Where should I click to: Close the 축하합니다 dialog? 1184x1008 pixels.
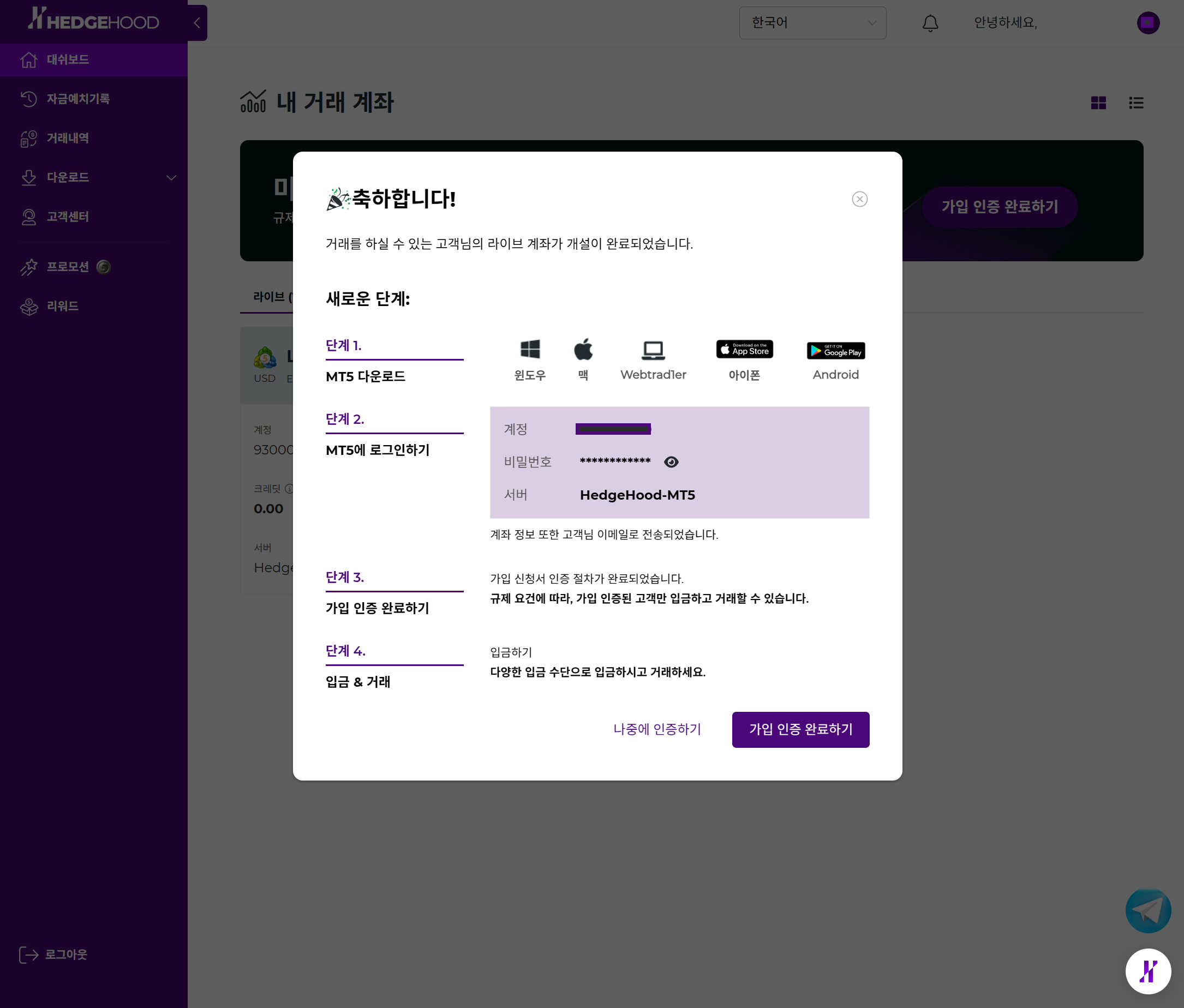tap(859, 199)
